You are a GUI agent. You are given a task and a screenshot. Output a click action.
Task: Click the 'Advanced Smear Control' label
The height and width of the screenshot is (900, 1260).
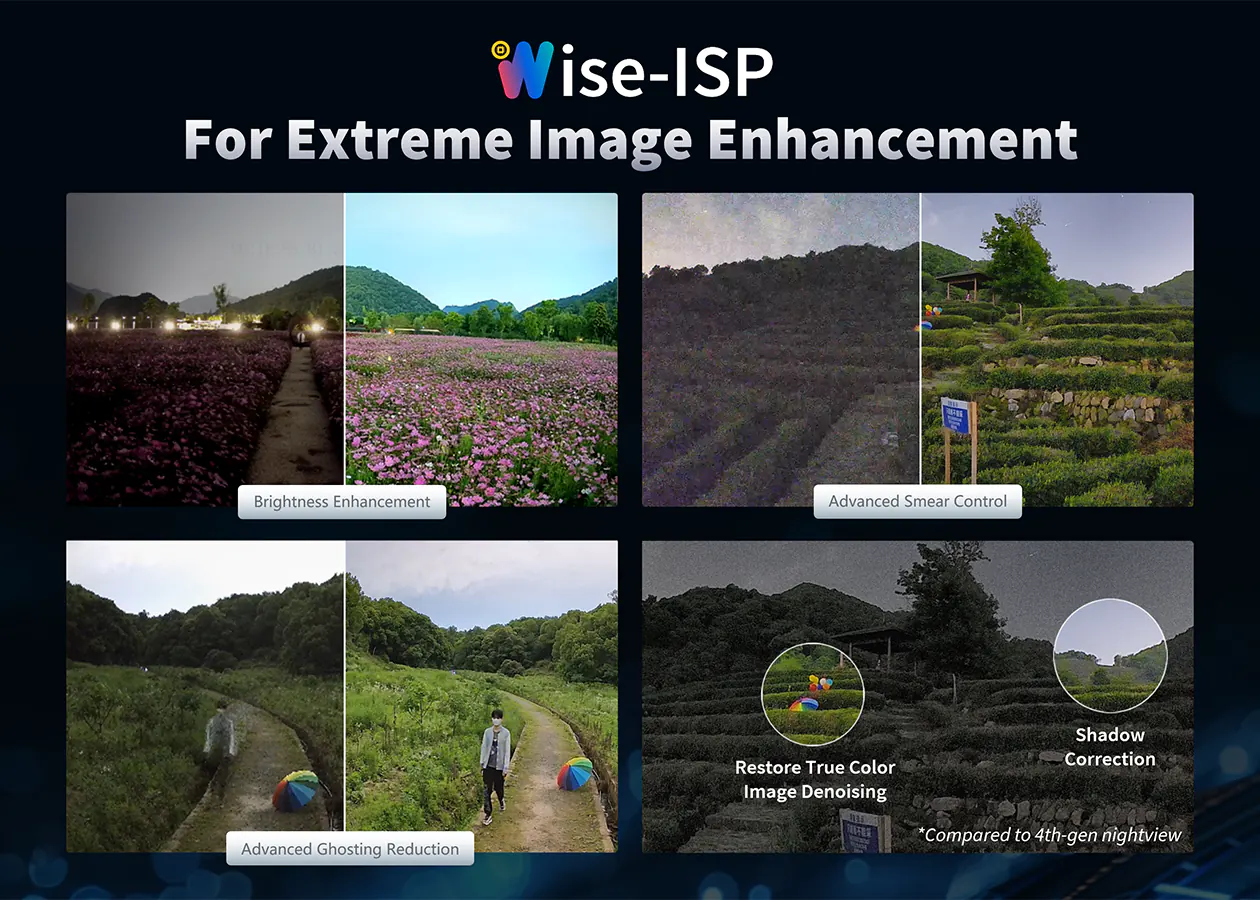918,502
